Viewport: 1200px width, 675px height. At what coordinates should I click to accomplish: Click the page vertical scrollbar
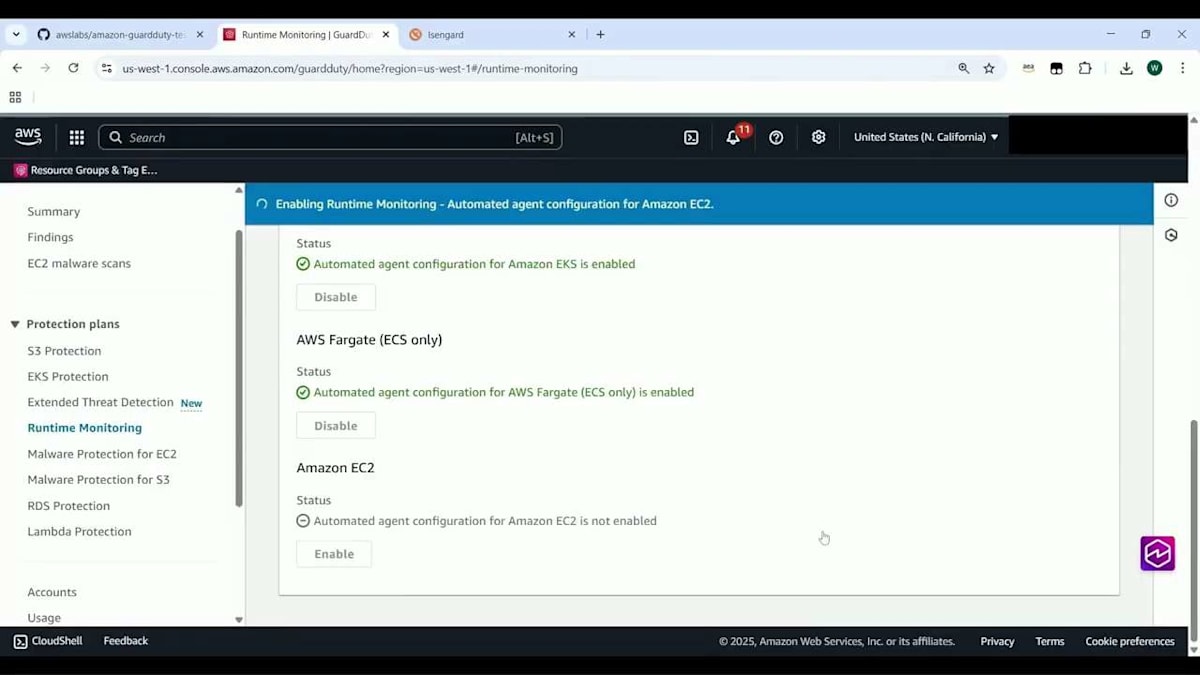tap(1194, 530)
